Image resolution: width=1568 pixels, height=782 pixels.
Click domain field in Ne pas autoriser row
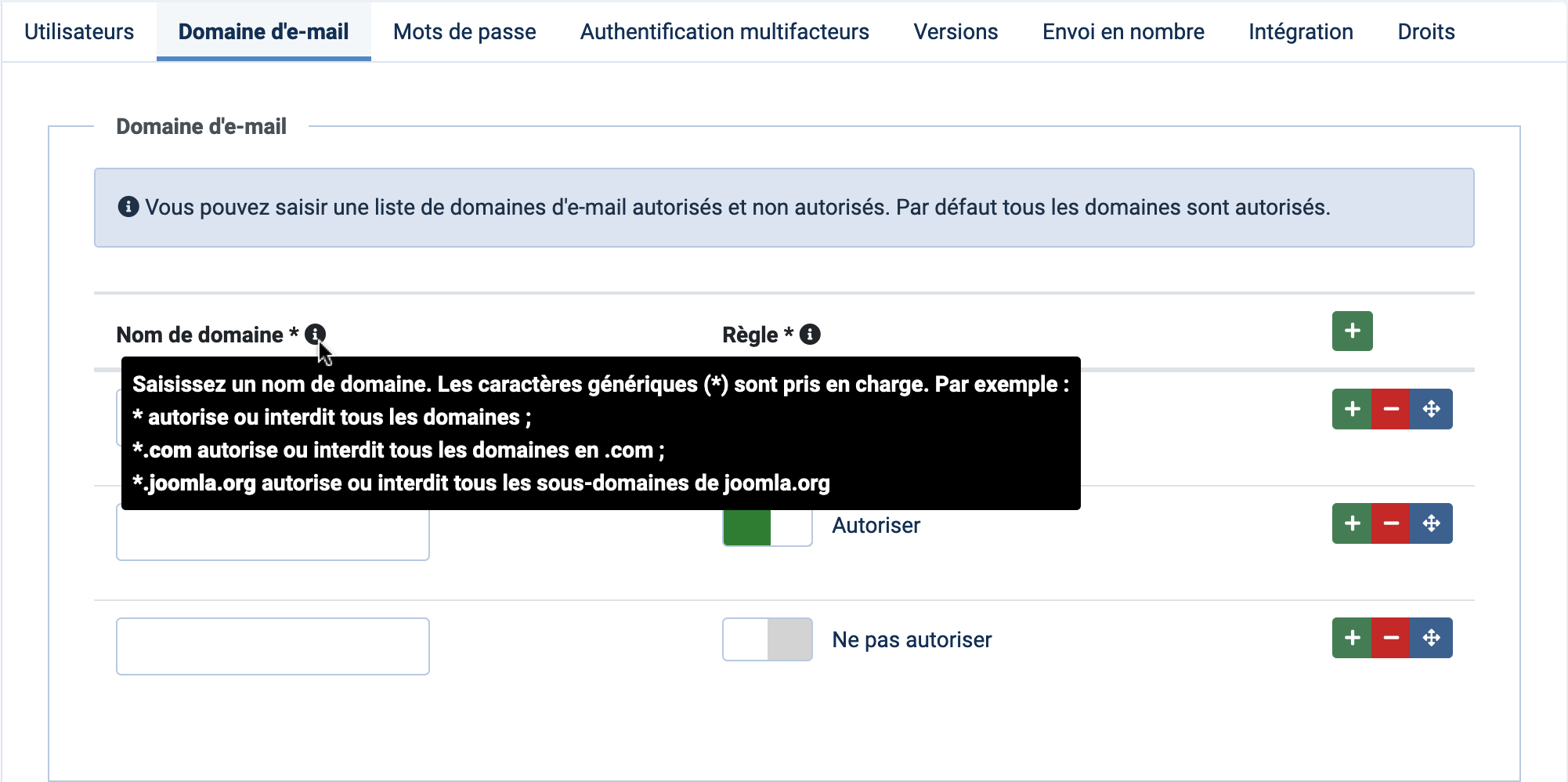click(273, 646)
